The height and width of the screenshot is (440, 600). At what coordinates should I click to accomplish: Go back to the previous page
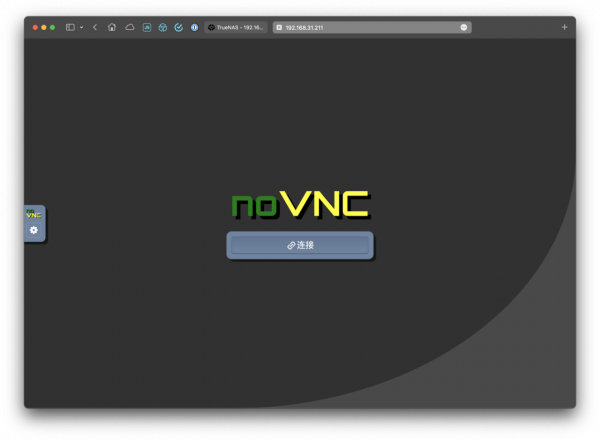[95, 27]
